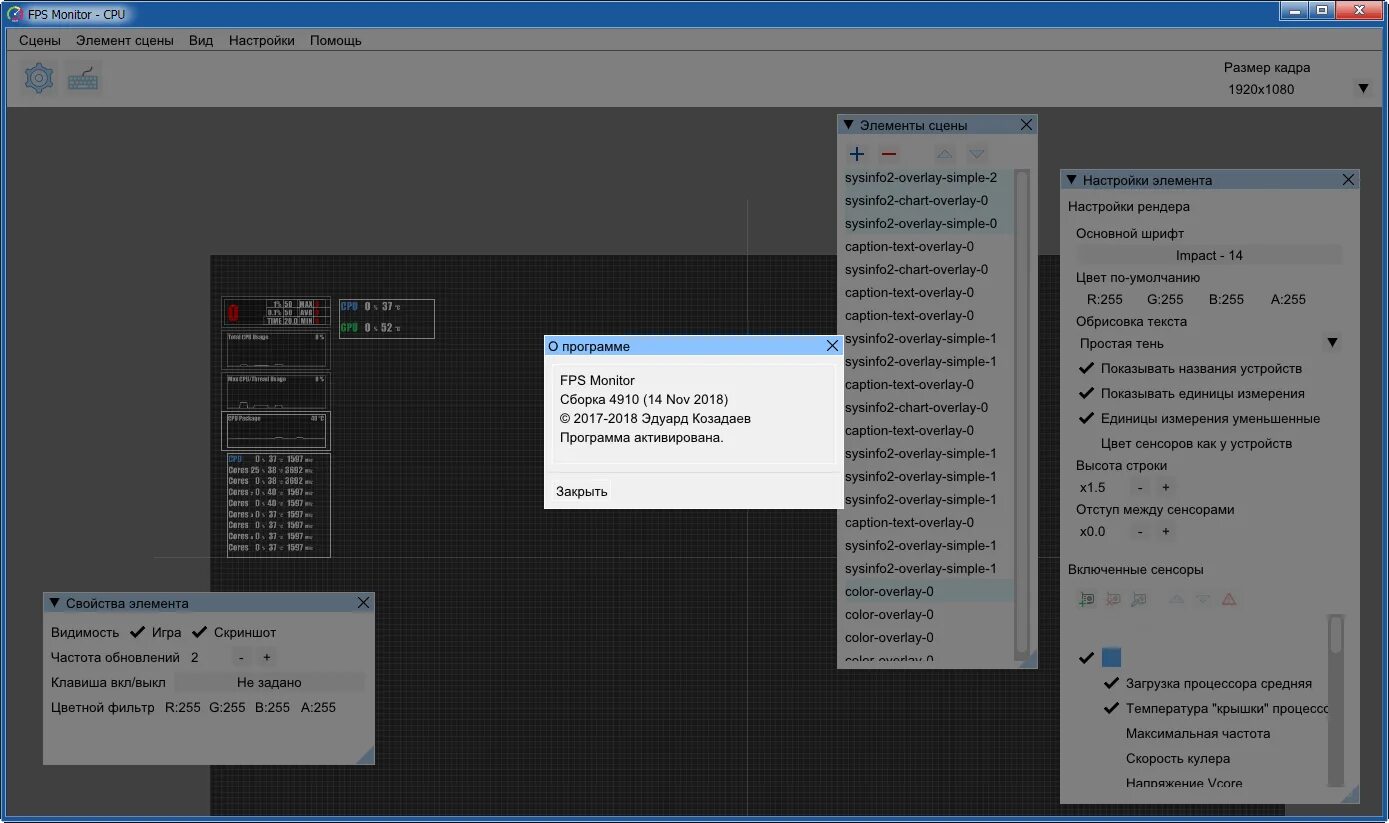Click the green add-sensor icon
This screenshot has height=823, width=1389.
(x=1087, y=600)
